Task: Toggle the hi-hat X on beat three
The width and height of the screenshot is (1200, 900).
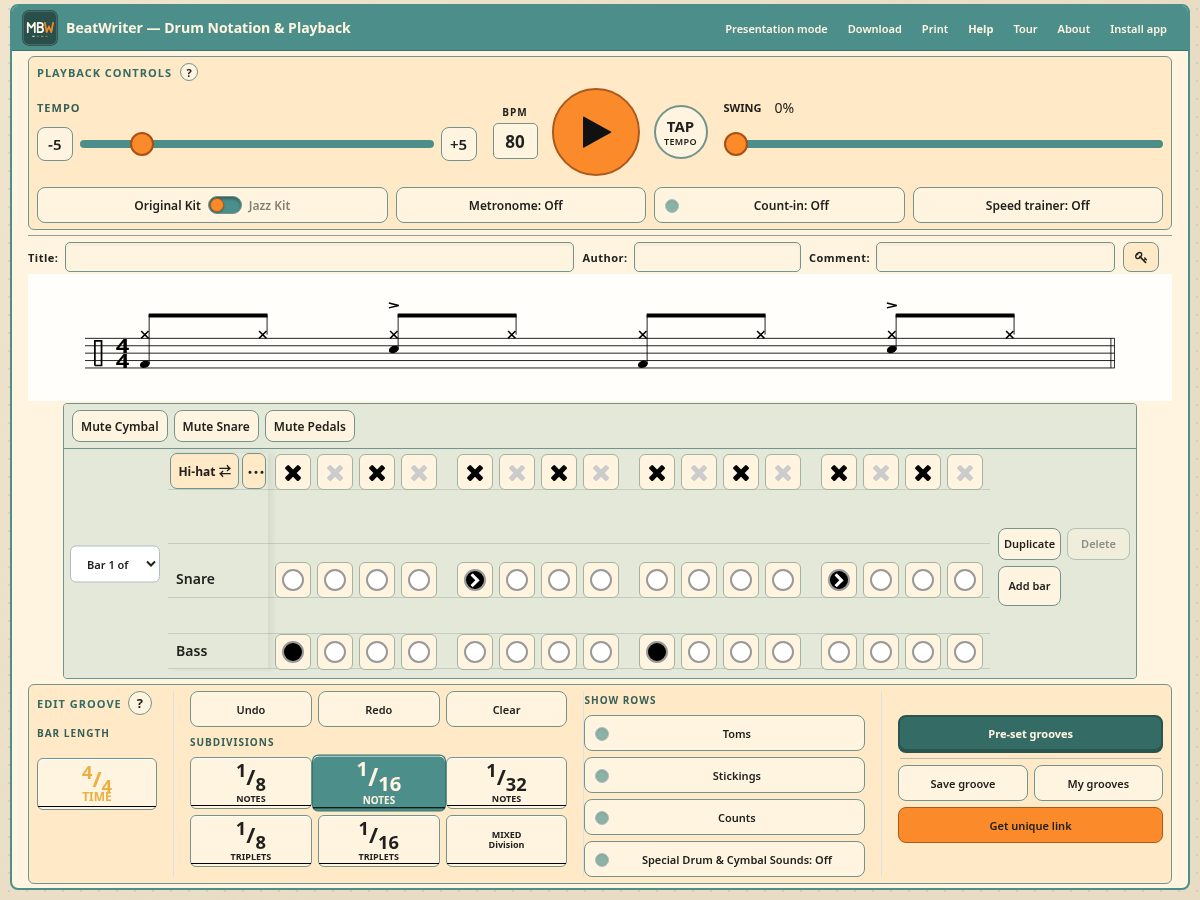Action: coord(657,472)
